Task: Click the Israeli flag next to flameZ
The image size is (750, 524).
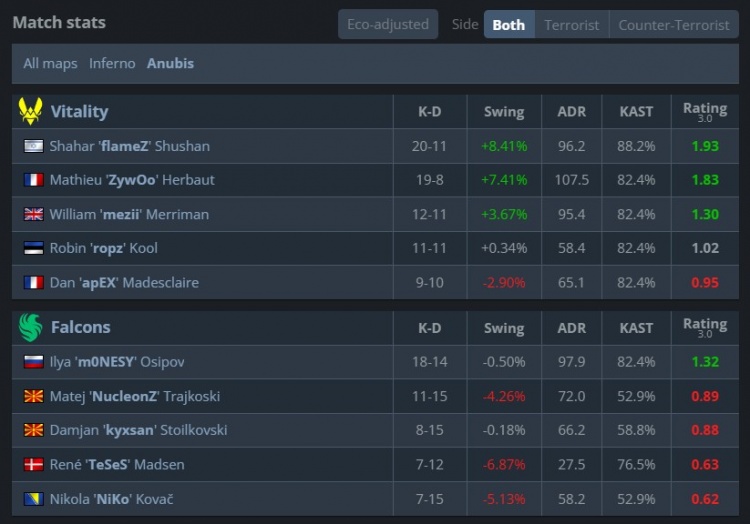Action: point(33,146)
